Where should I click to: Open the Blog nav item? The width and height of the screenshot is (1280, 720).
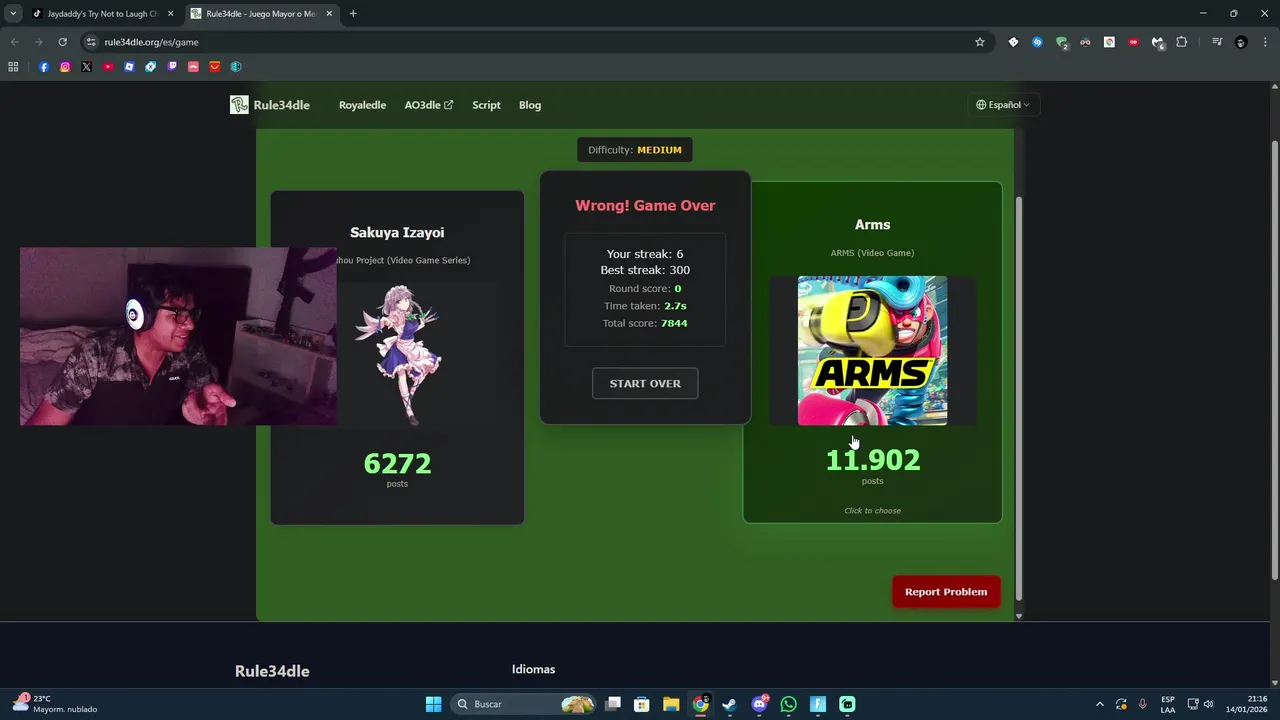530,105
